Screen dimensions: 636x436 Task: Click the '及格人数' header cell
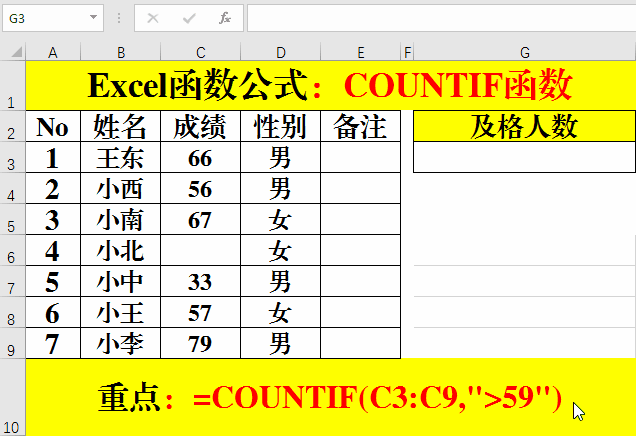click(524, 126)
